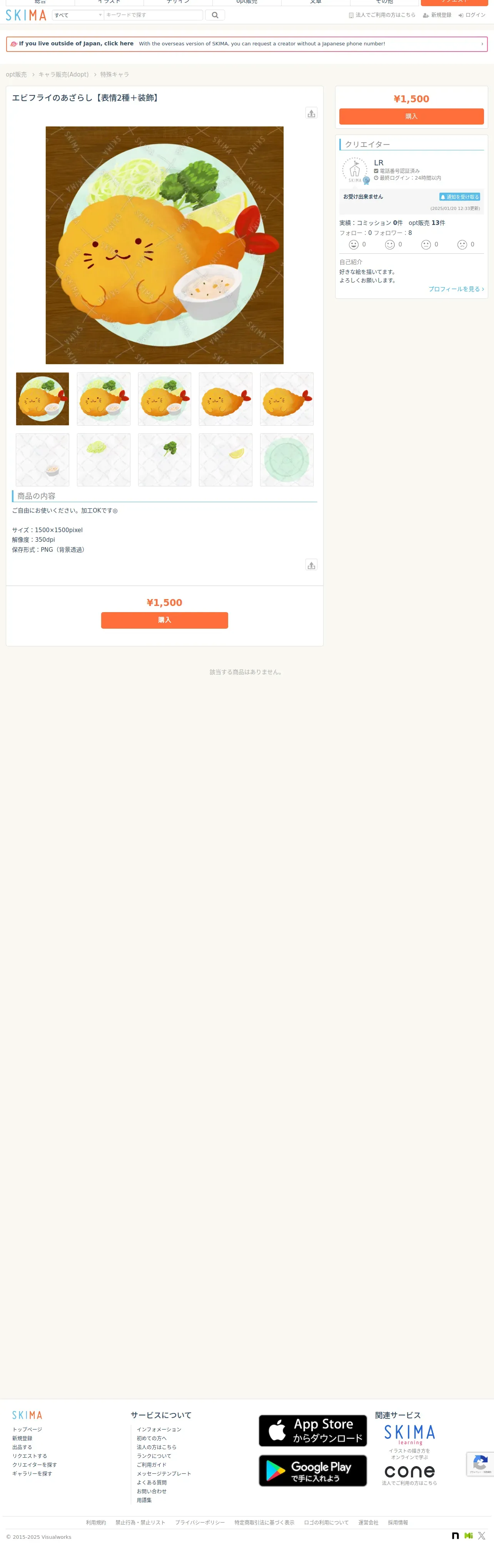Open the App Store download badge
Viewport: 494px width, 1568px height.
point(312,1430)
